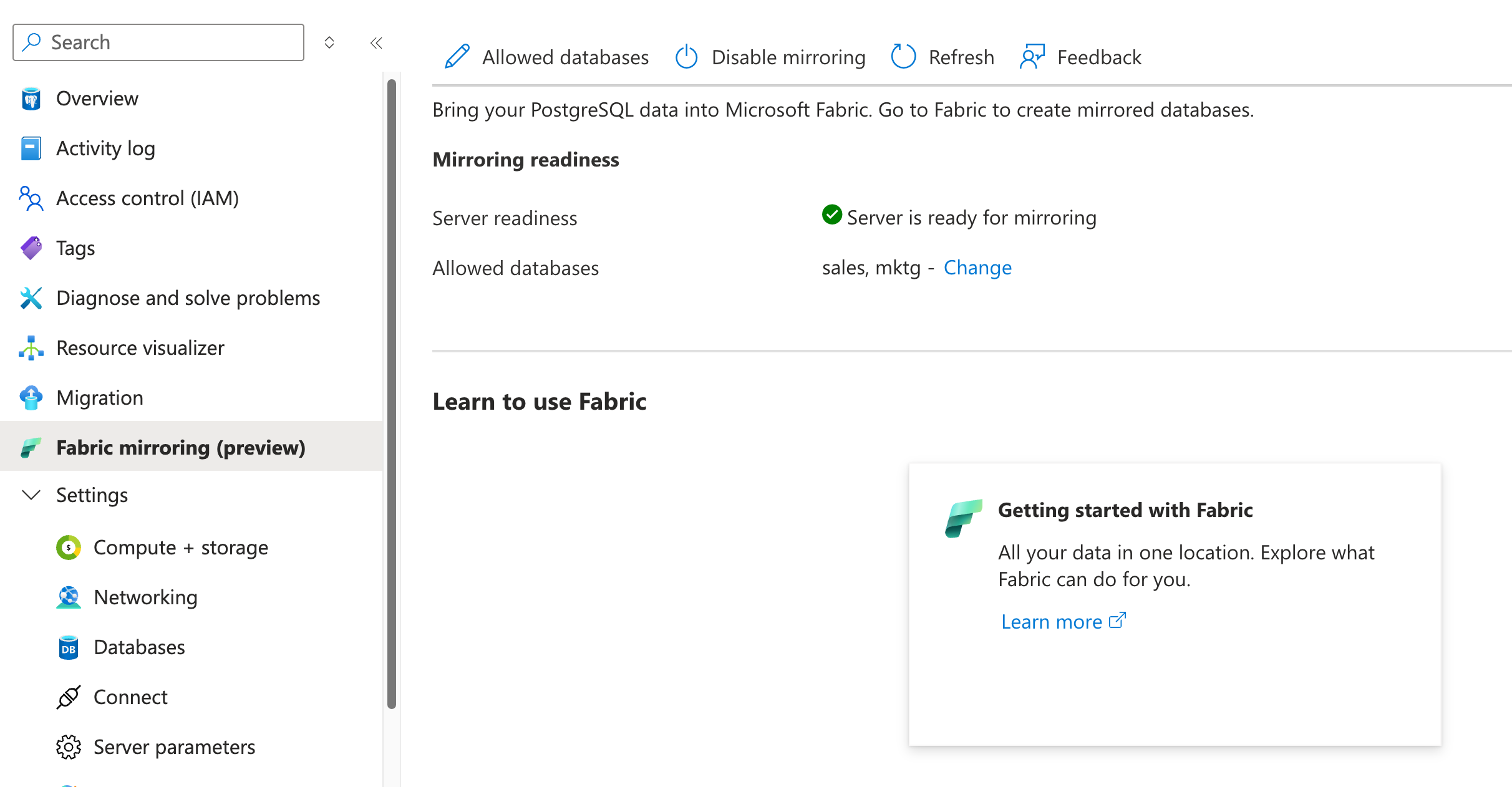Screen dimensions: 1512x787
Task: Open the Connect page
Action: (130, 697)
